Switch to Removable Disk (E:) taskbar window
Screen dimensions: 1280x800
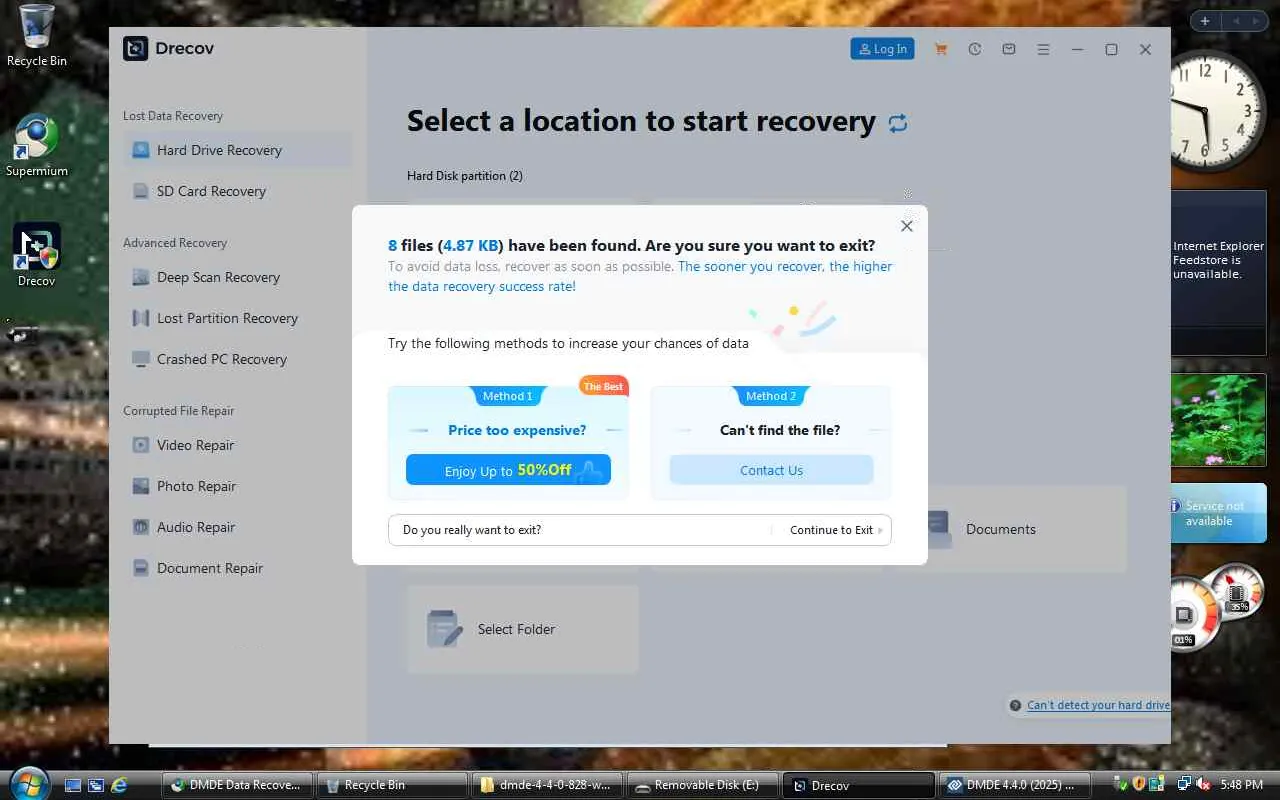(703, 786)
